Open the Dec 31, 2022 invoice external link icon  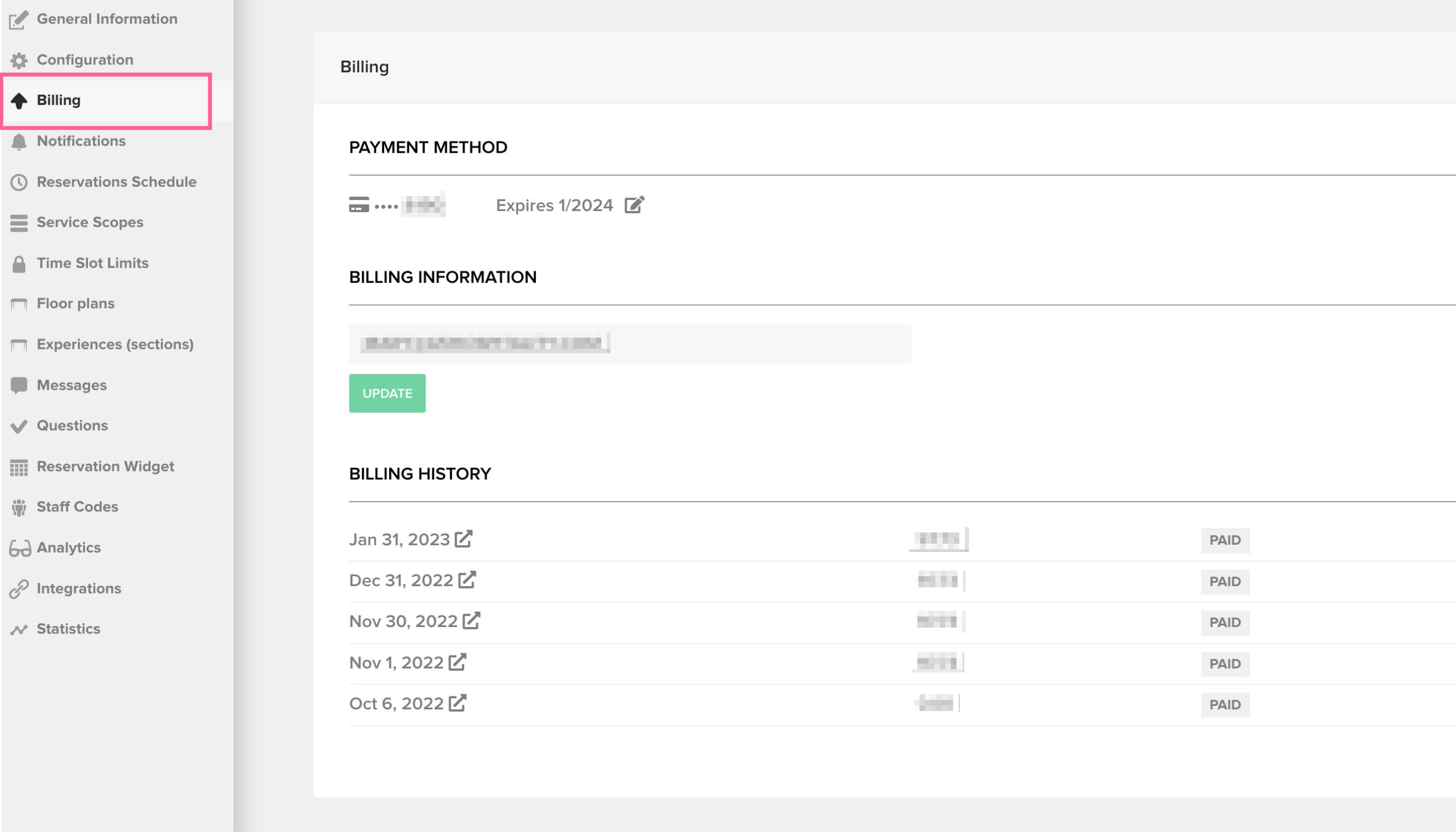pos(467,579)
